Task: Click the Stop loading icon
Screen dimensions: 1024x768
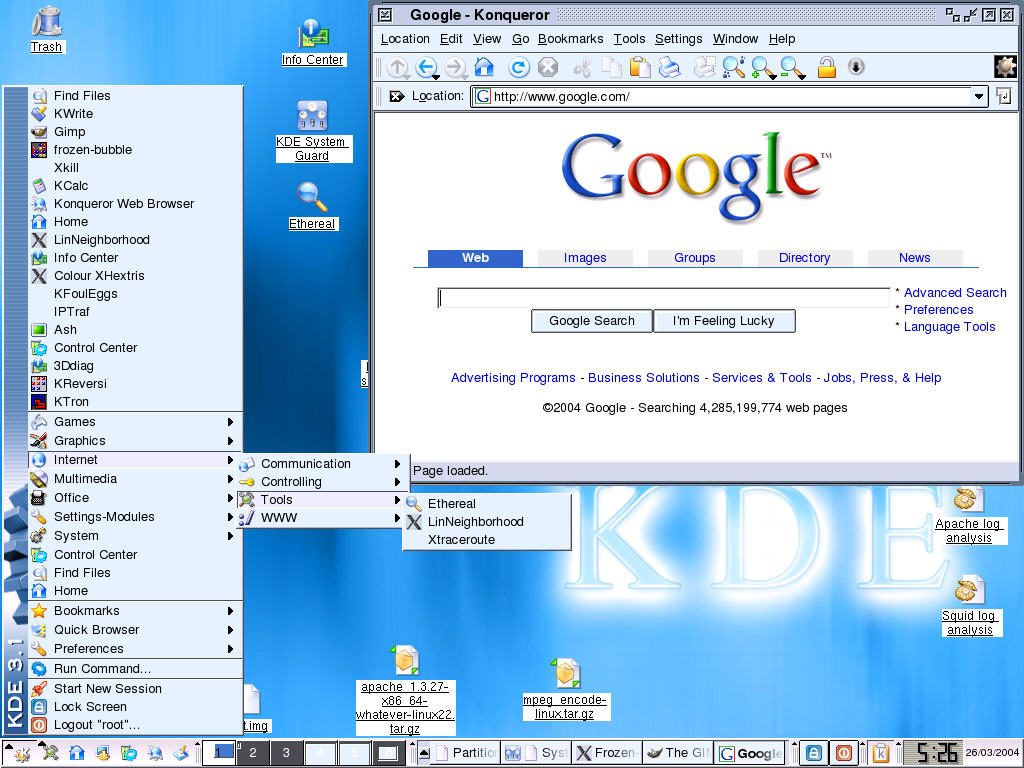Action: 548,67
